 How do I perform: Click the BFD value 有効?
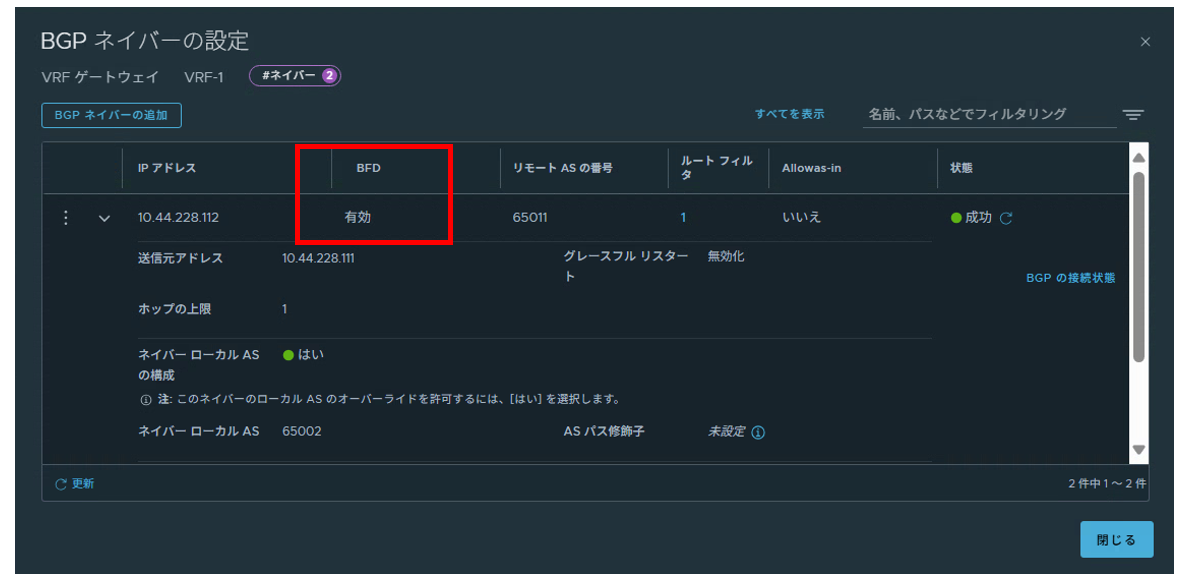357,218
